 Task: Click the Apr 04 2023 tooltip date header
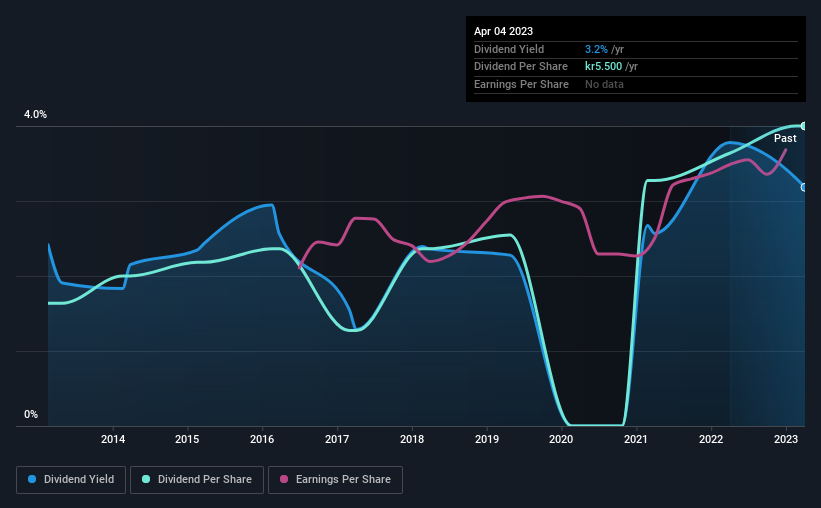503,31
